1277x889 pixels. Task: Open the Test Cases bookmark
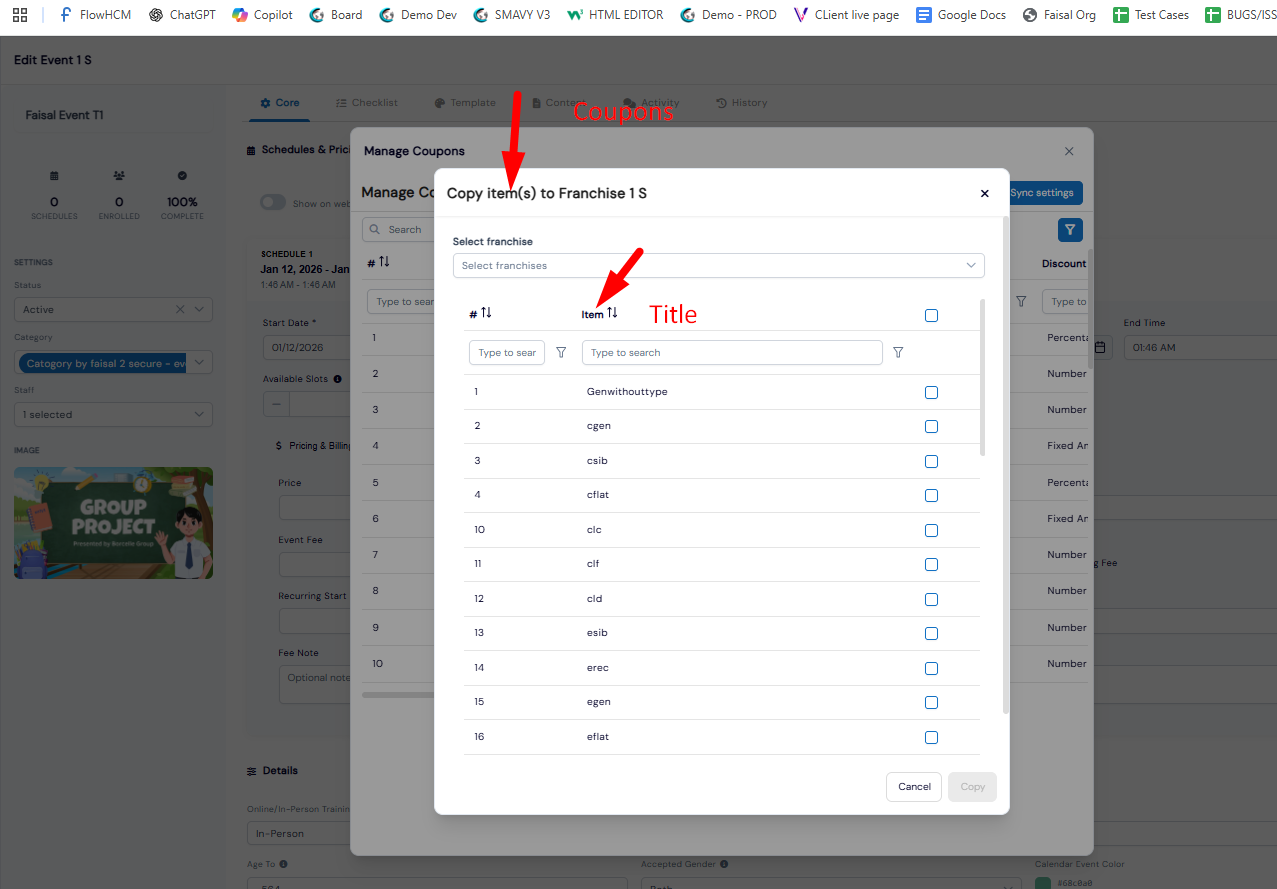coord(1151,15)
